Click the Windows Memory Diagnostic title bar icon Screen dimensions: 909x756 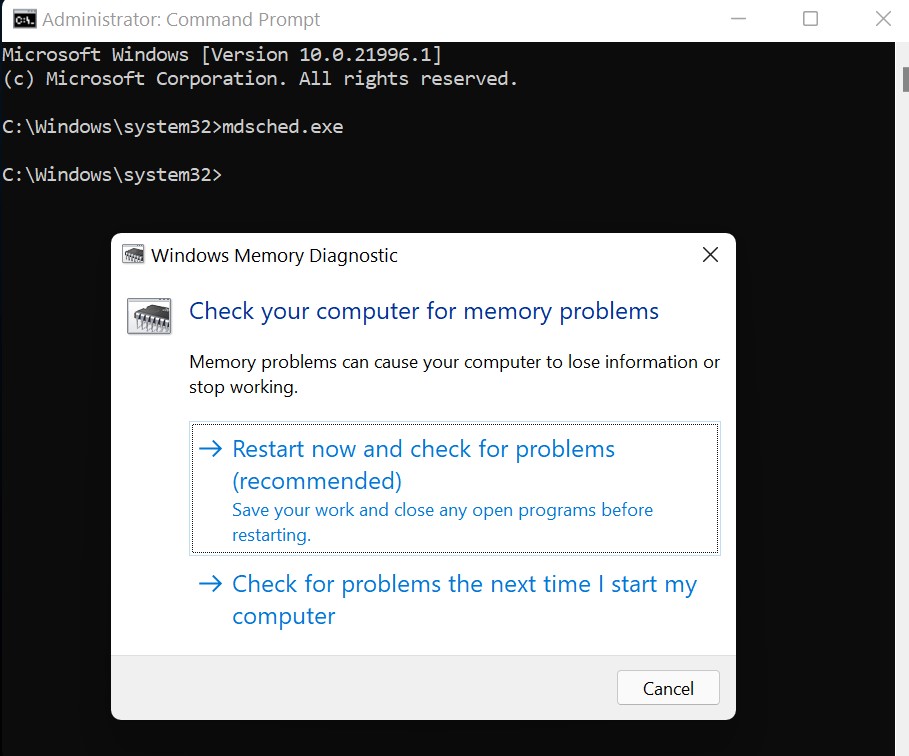131,255
